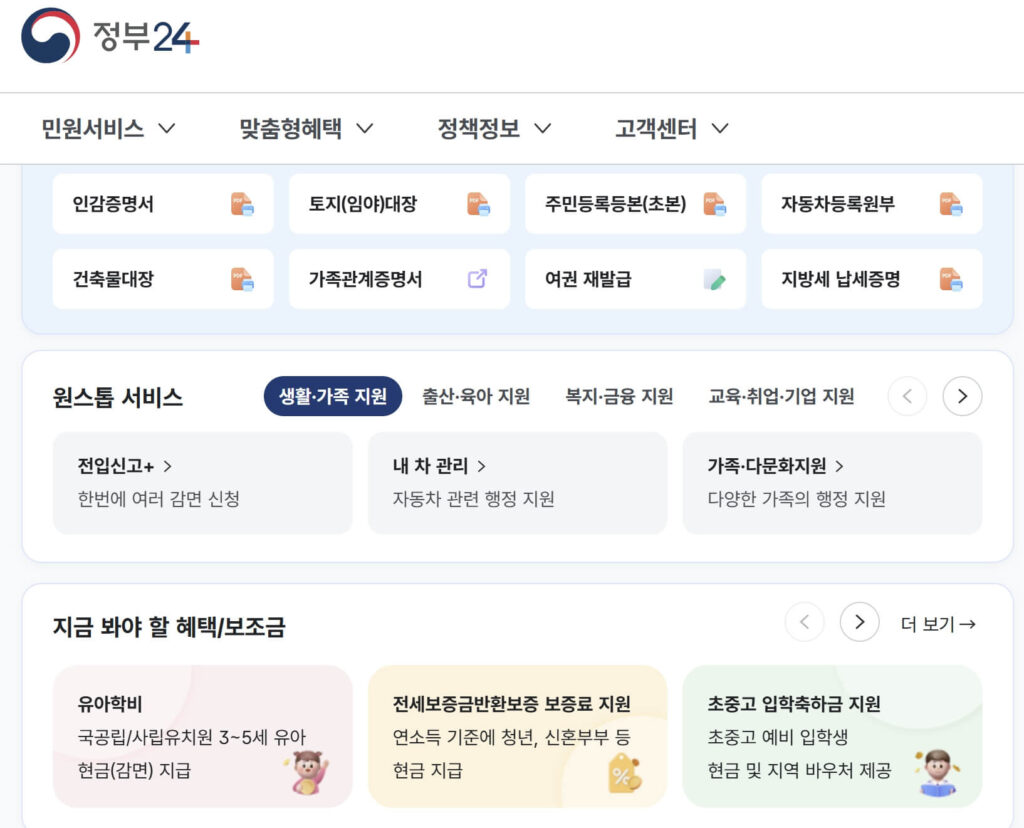Click previous arrow in 원스톱 서비스 tabs
This screenshot has height=828, width=1024.
pyautogui.click(x=907, y=396)
